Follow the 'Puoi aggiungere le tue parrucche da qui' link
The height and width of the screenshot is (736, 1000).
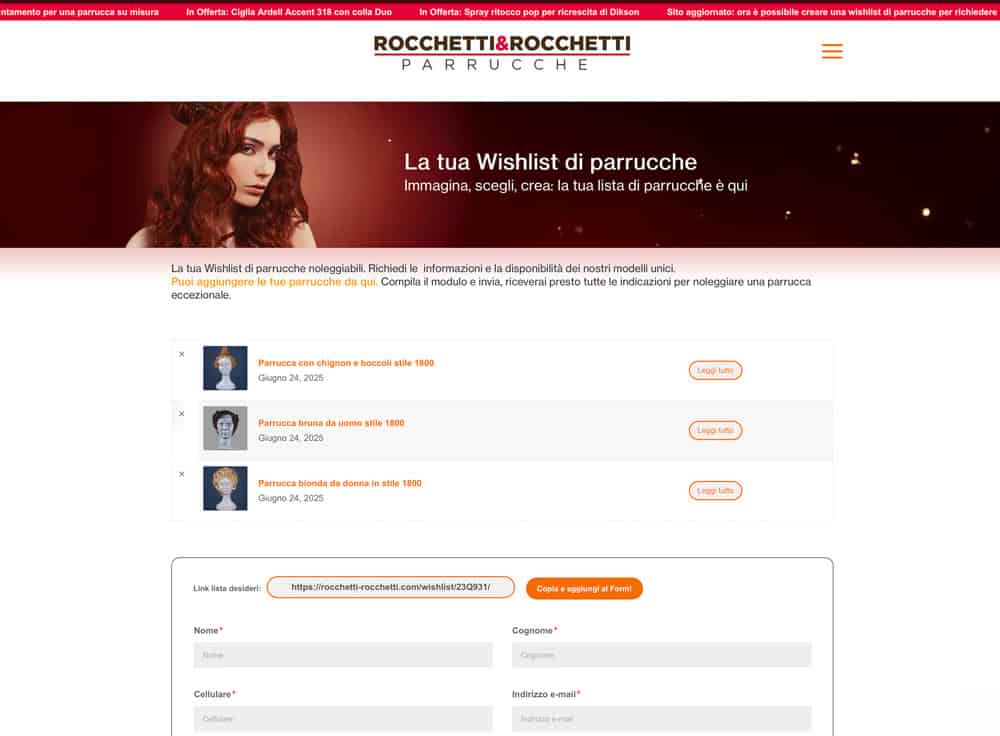274,282
